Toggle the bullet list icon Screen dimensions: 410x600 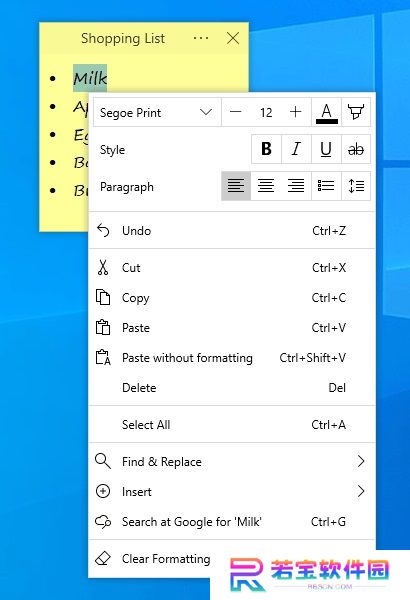(326, 186)
